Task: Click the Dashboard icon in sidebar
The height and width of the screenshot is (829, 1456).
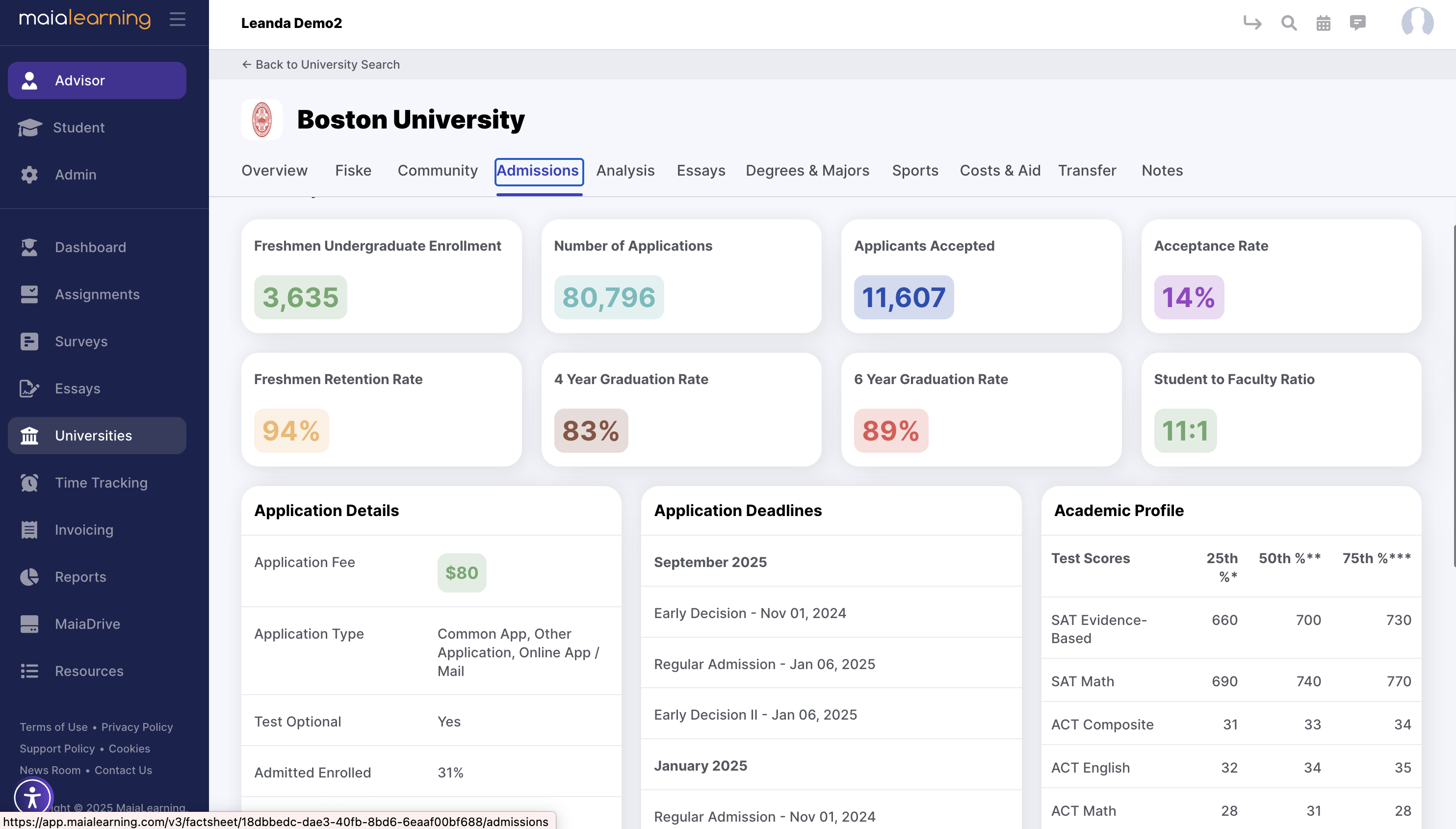Action: tap(29, 247)
